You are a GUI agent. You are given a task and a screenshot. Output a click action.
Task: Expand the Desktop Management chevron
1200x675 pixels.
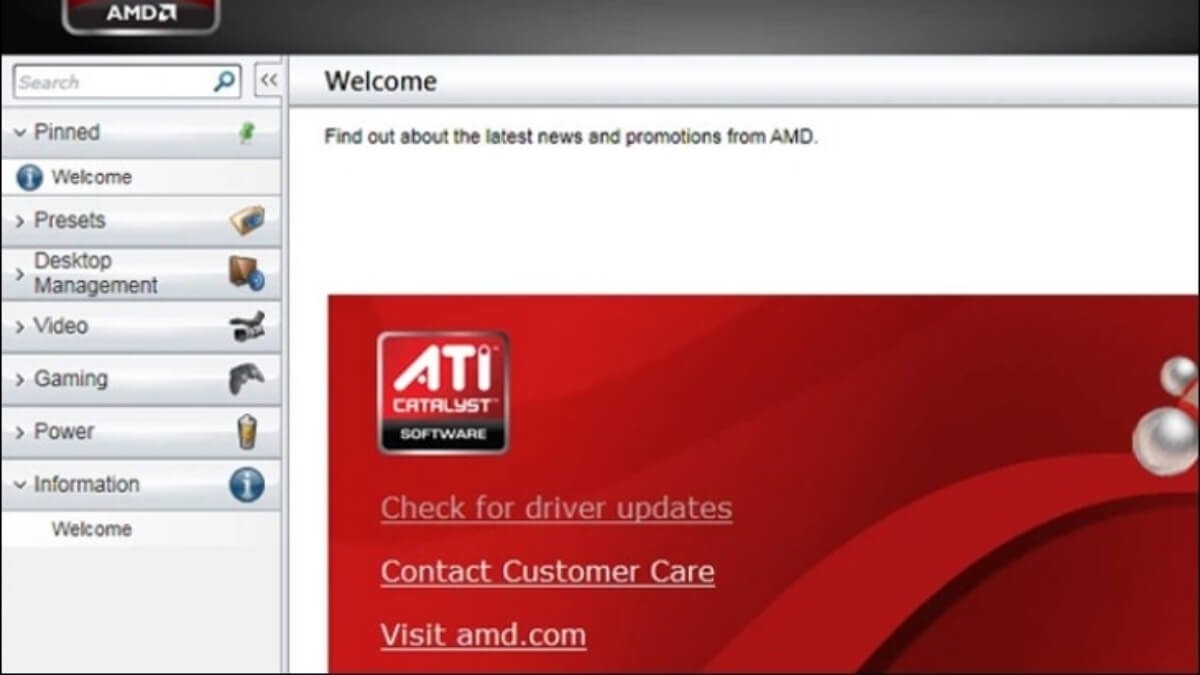click(20, 273)
